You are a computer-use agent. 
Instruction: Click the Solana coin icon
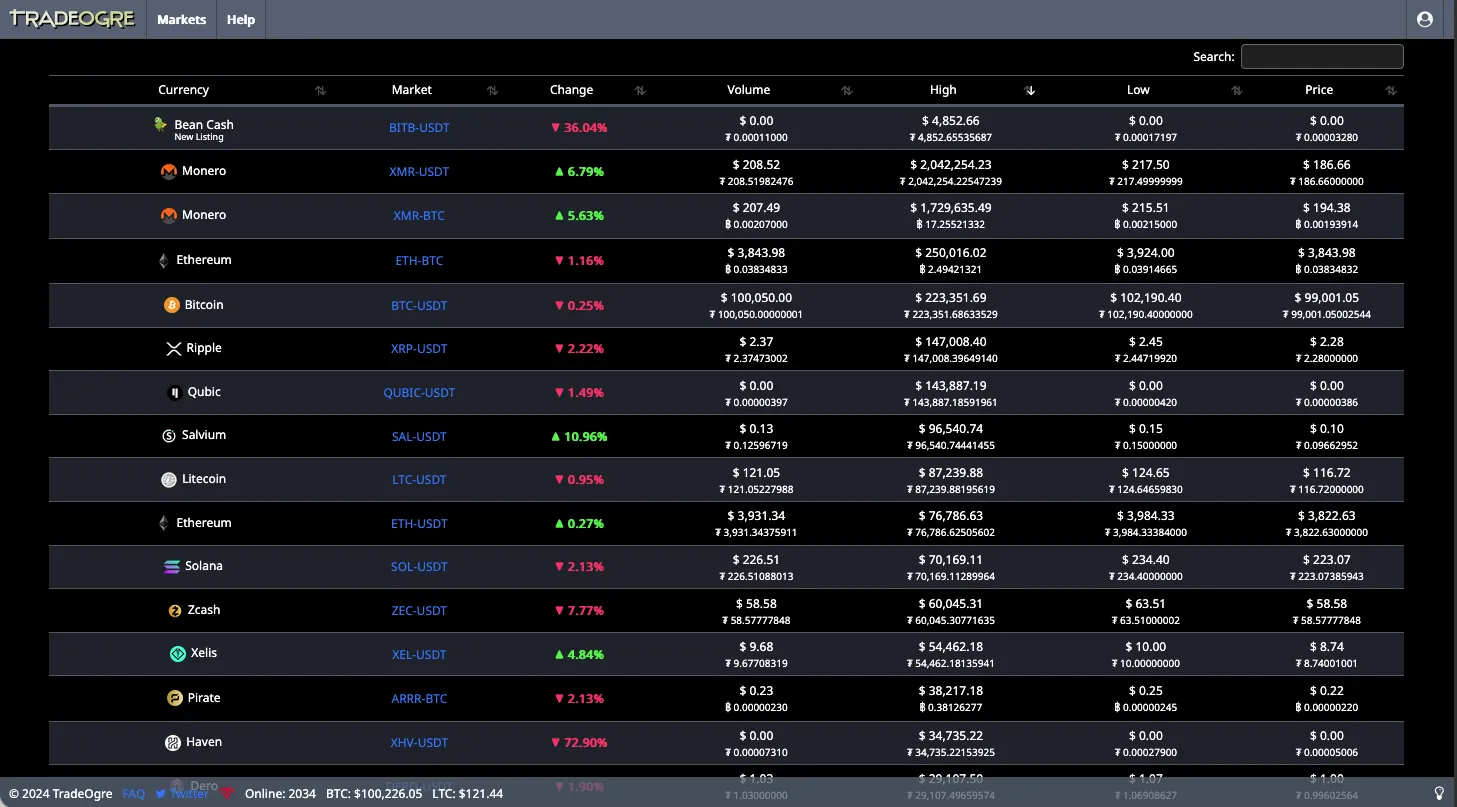click(172, 567)
